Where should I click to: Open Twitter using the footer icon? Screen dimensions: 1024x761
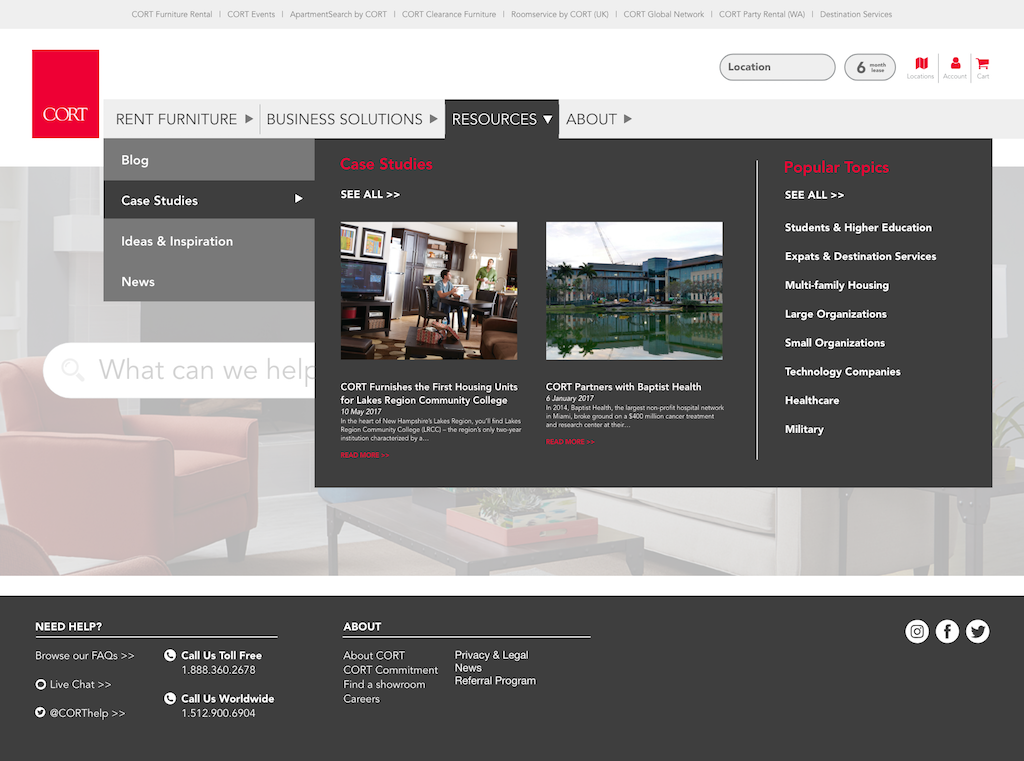click(977, 631)
